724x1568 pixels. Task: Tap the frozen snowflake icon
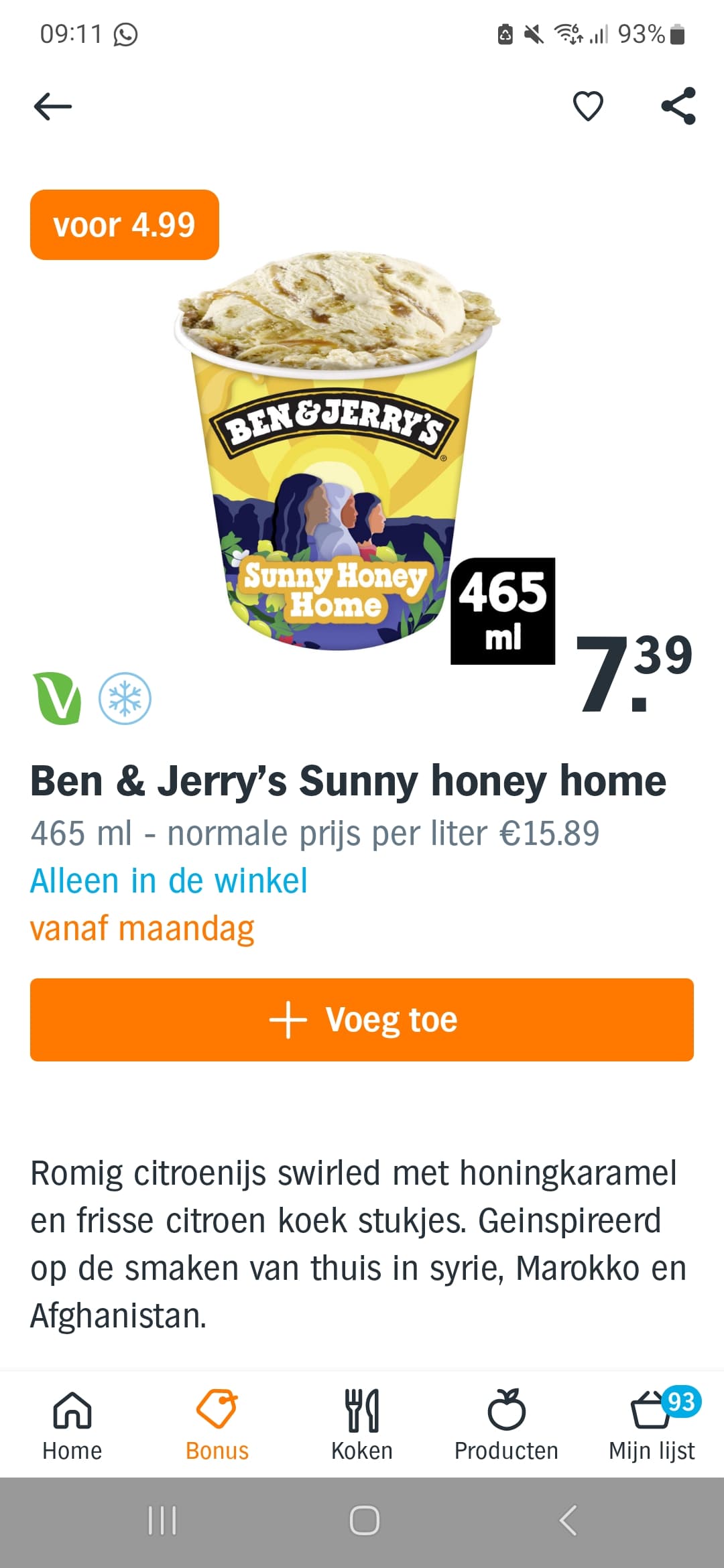[125, 699]
